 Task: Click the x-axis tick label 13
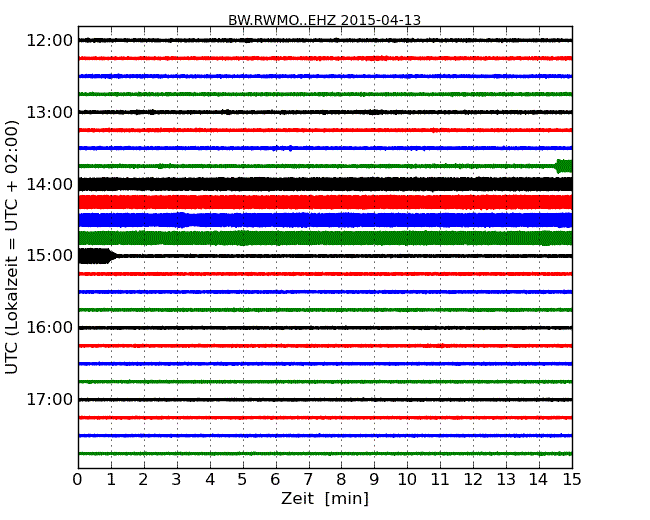pos(506,480)
